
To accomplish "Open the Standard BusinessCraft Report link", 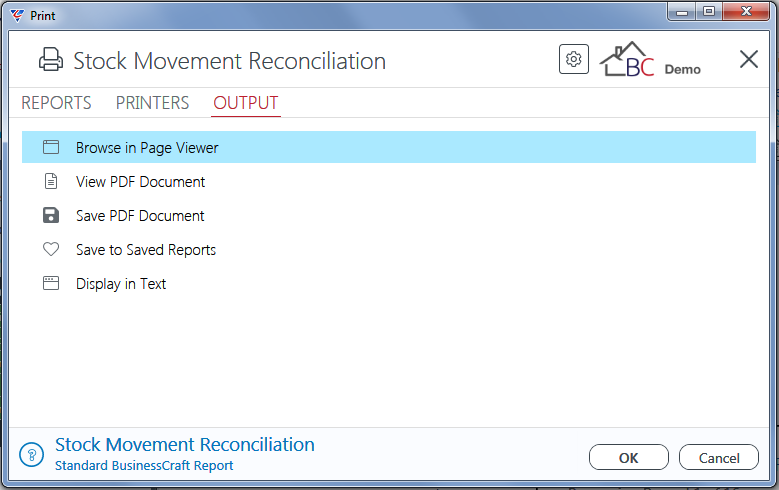I will pyautogui.click(x=144, y=466).
